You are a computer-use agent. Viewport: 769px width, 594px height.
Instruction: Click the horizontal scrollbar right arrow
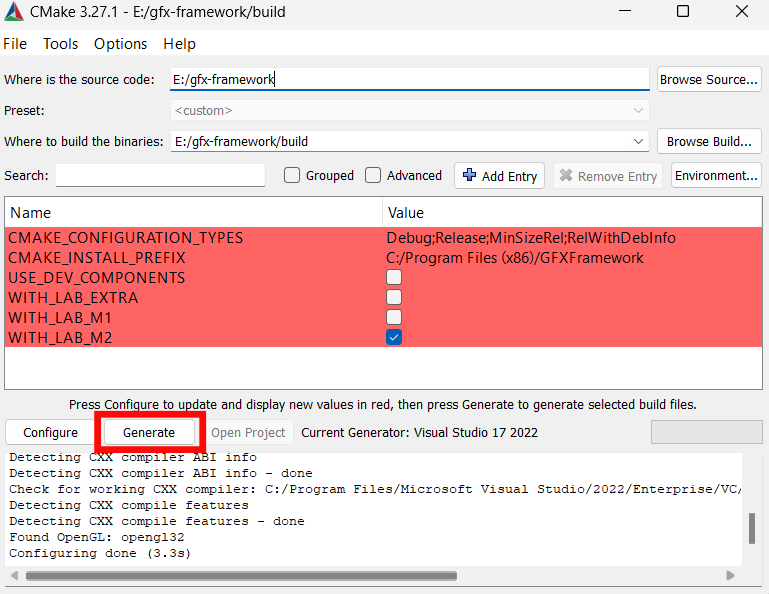(x=730, y=575)
